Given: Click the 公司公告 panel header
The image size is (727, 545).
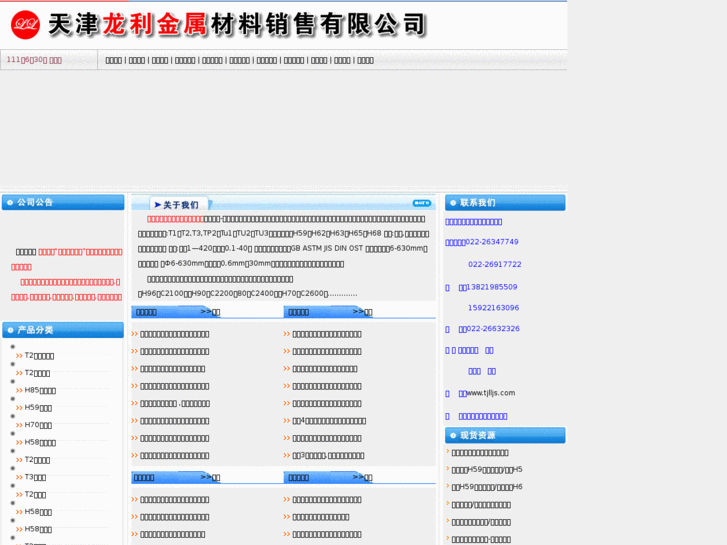Looking at the screenshot, I should pyautogui.click(x=63, y=202).
